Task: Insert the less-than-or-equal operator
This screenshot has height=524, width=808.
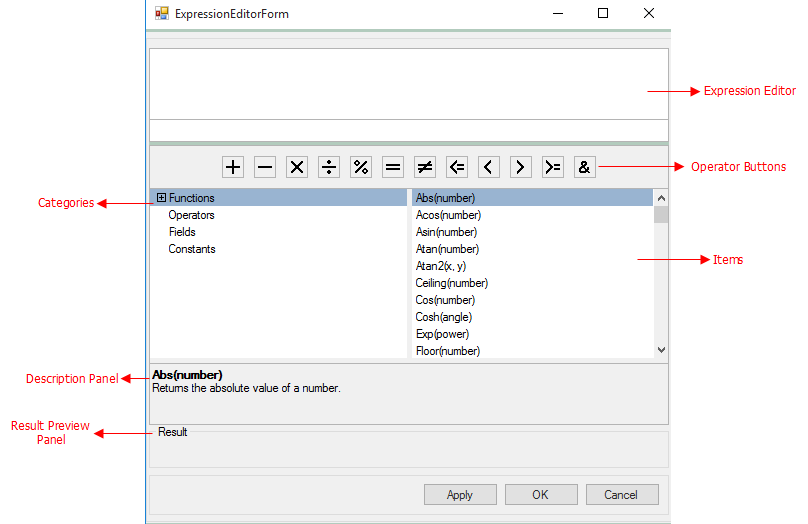Action: coord(456,167)
